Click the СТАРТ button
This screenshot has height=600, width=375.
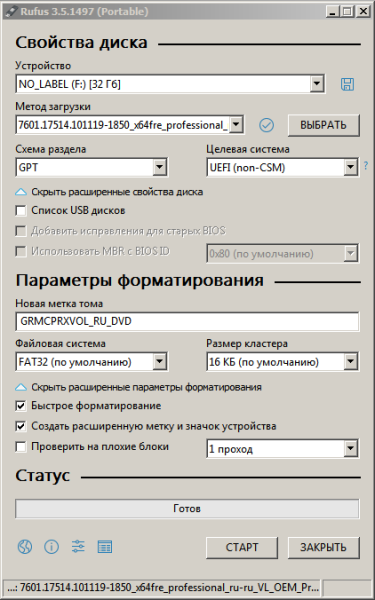pyautogui.click(x=242, y=547)
